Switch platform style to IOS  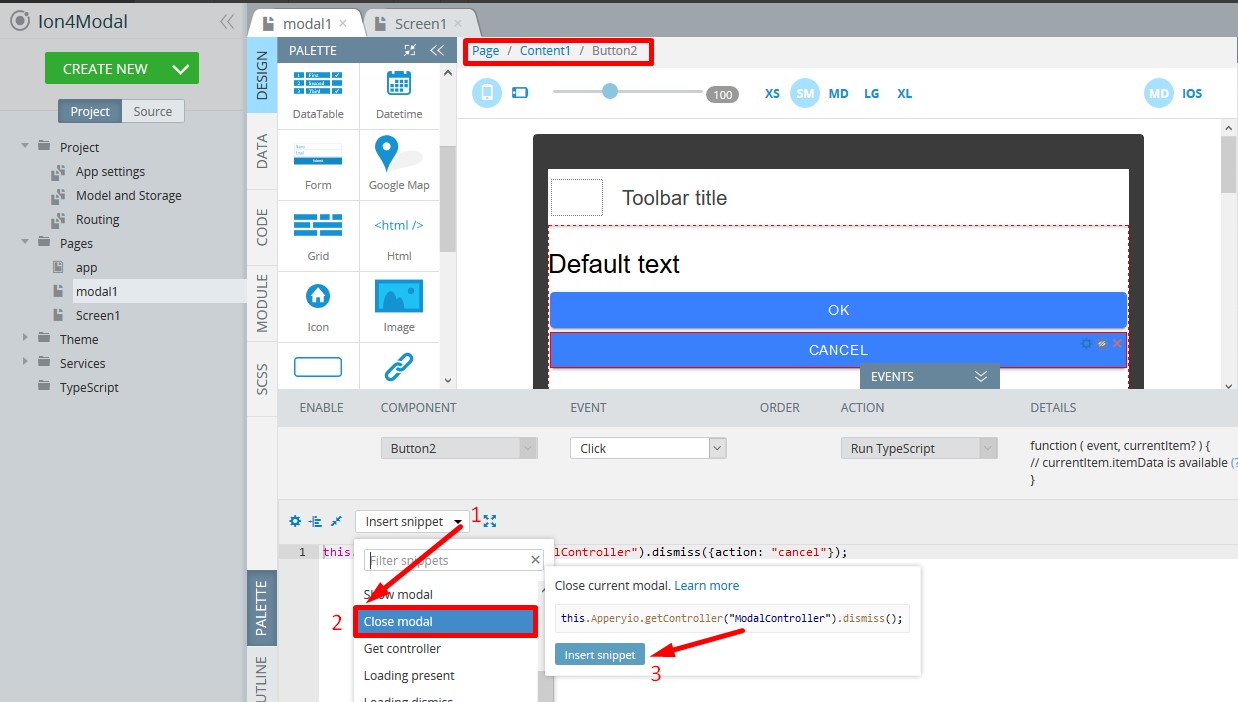point(1192,93)
